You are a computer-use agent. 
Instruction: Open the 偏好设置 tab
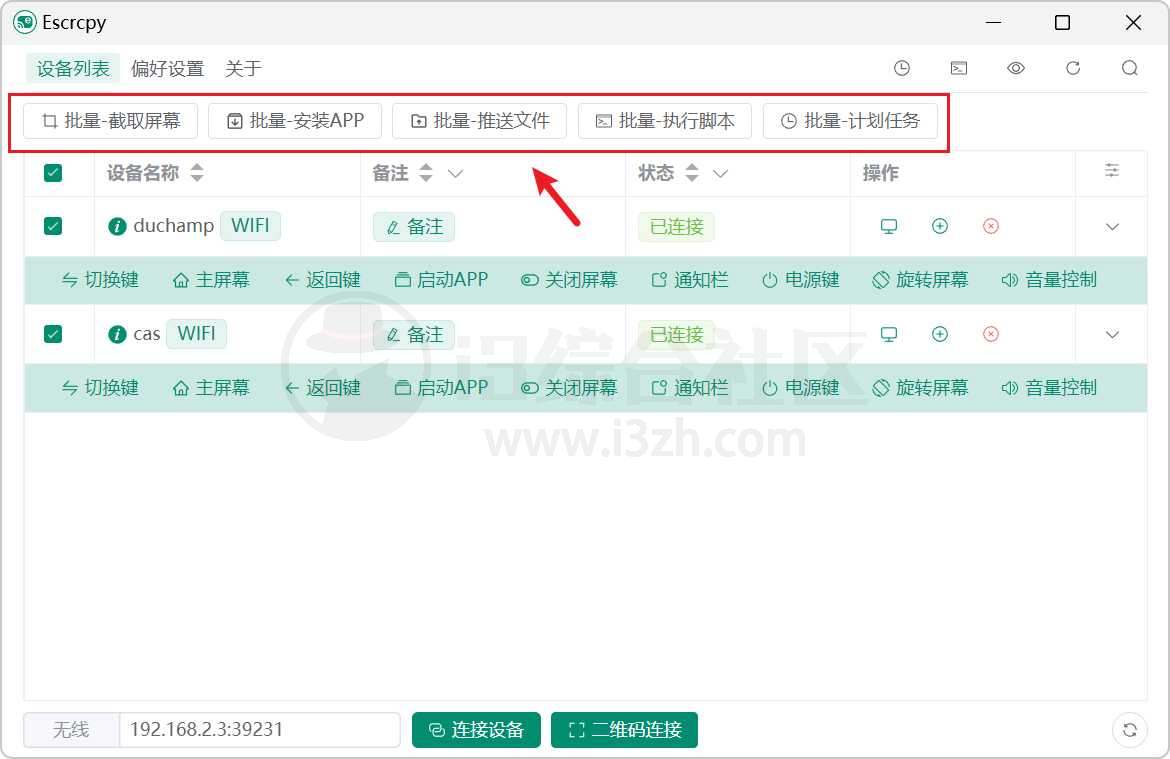click(x=167, y=69)
